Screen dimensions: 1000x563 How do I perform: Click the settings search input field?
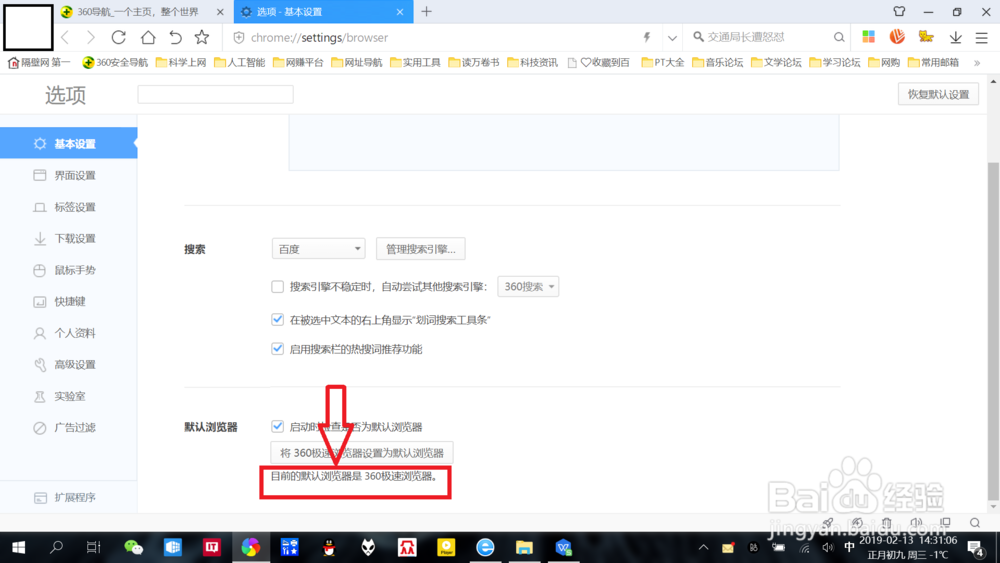[216, 94]
